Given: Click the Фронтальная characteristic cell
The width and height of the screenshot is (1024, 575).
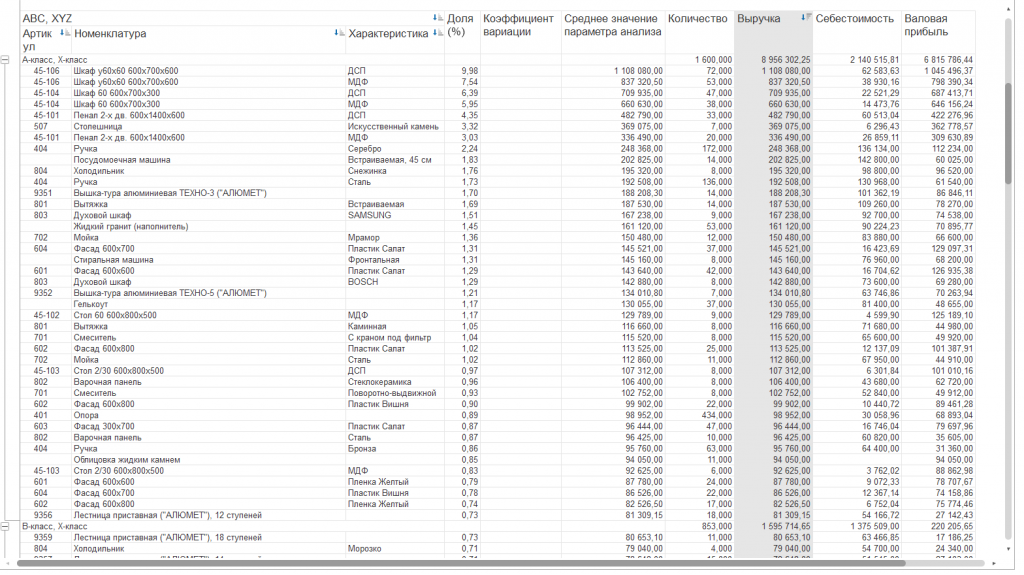Looking at the screenshot, I should point(374,259).
